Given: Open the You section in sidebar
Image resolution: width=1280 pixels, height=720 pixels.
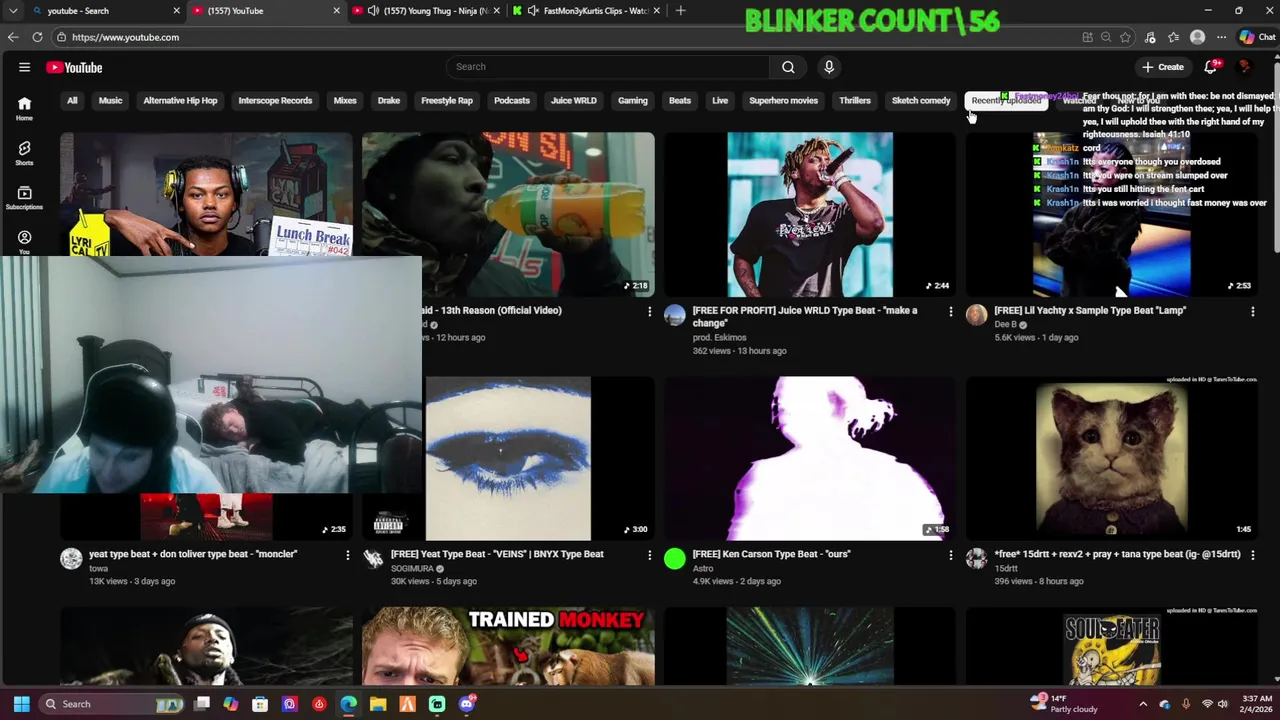Looking at the screenshot, I should [x=24, y=242].
